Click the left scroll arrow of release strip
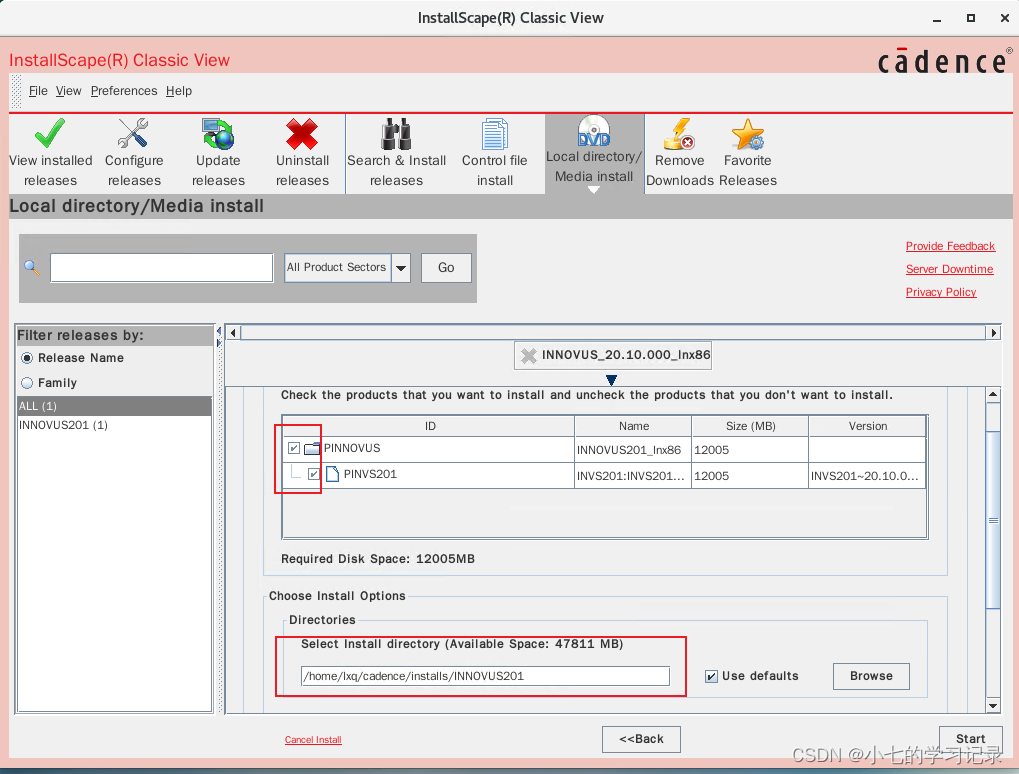Viewport: 1019px width, 774px height. click(x=233, y=333)
